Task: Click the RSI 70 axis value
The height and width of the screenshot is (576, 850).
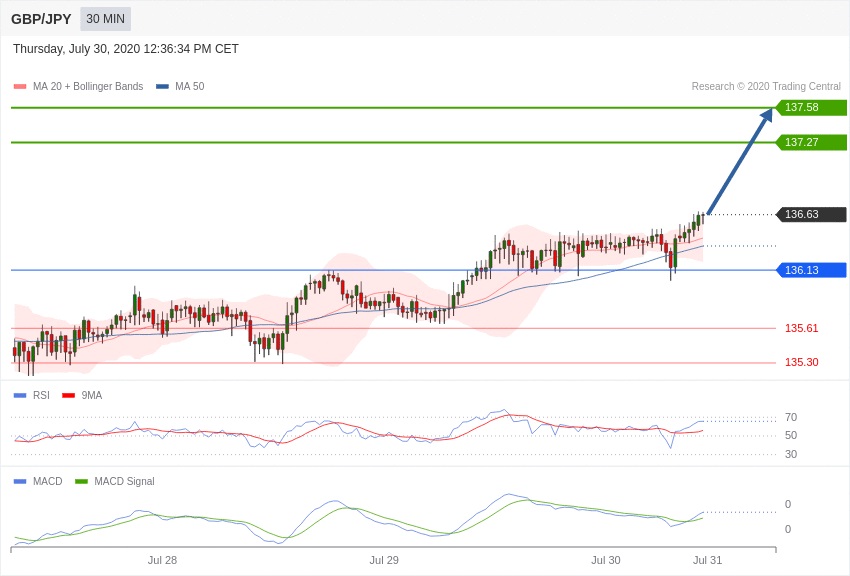Action: pyautogui.click(x=791, y=417)
